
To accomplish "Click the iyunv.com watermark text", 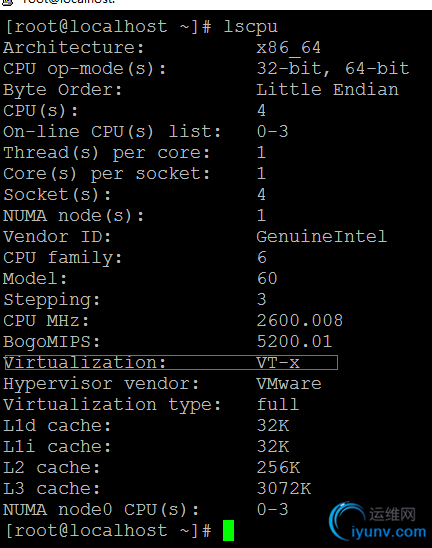I will point(389,532).
